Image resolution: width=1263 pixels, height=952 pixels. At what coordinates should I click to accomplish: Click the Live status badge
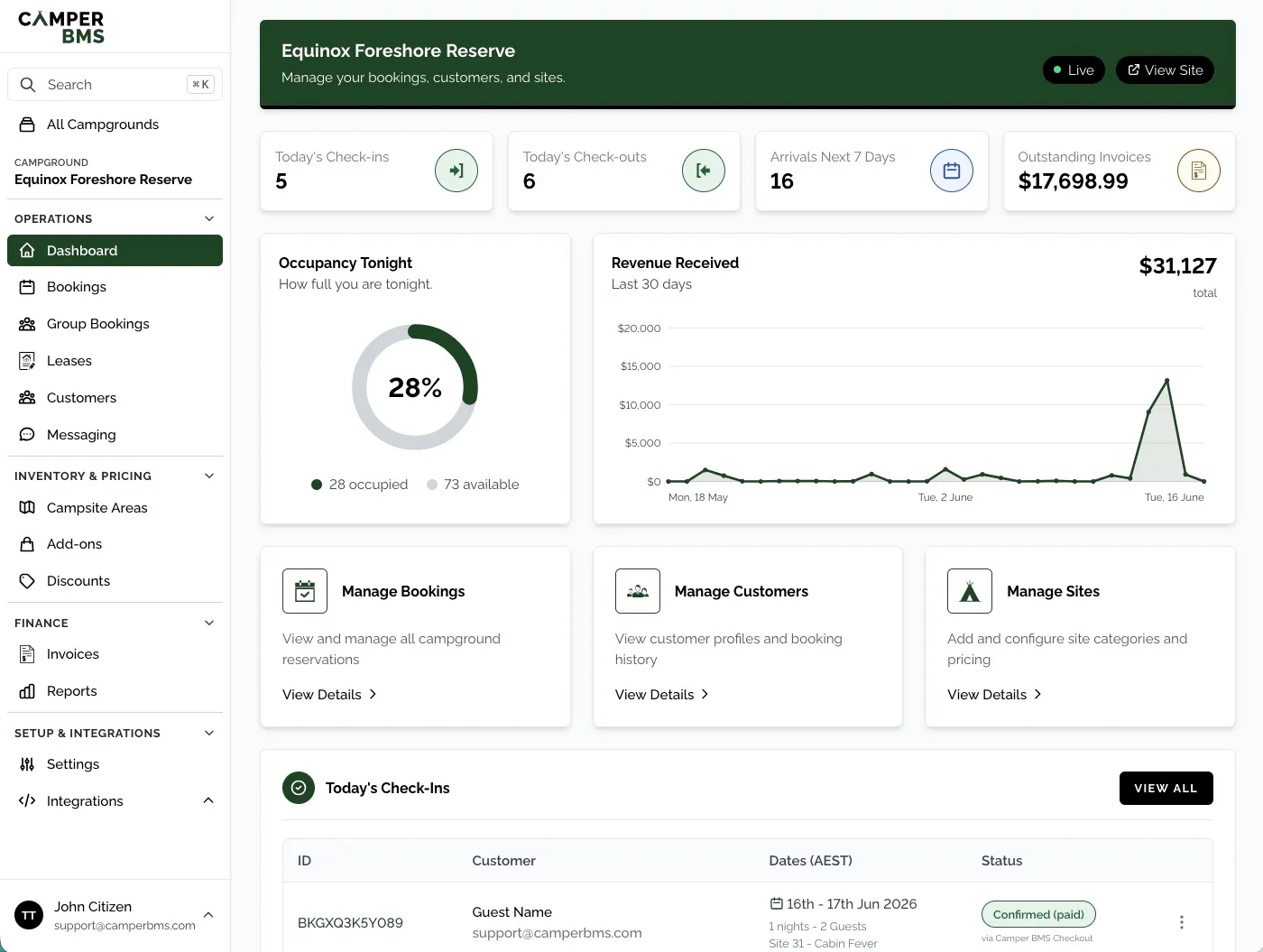[x=1074, y=70]
